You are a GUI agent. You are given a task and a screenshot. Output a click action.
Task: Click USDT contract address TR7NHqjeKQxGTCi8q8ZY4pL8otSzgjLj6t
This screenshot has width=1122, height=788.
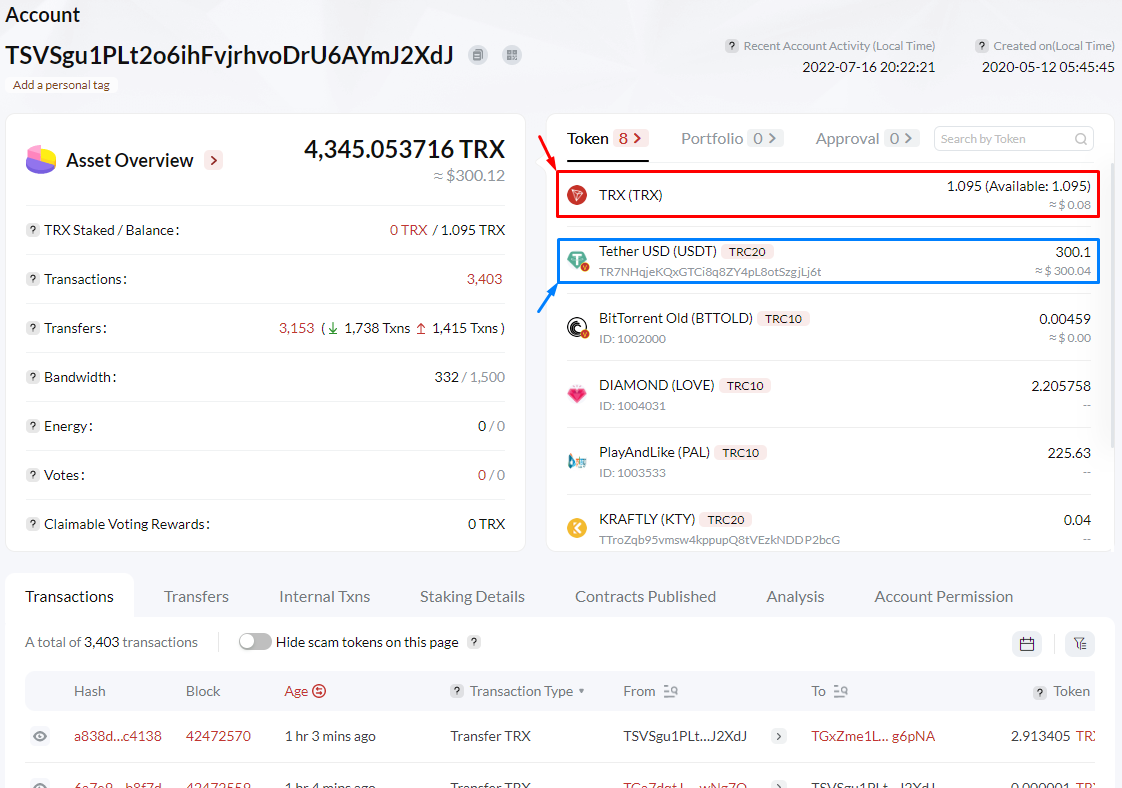(x=710, y=272)
